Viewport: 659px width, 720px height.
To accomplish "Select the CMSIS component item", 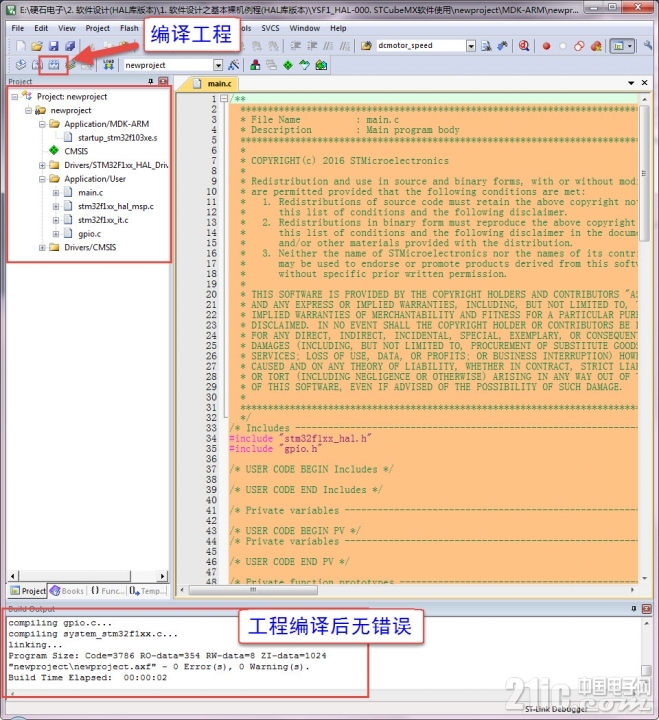I will point(76,152).
